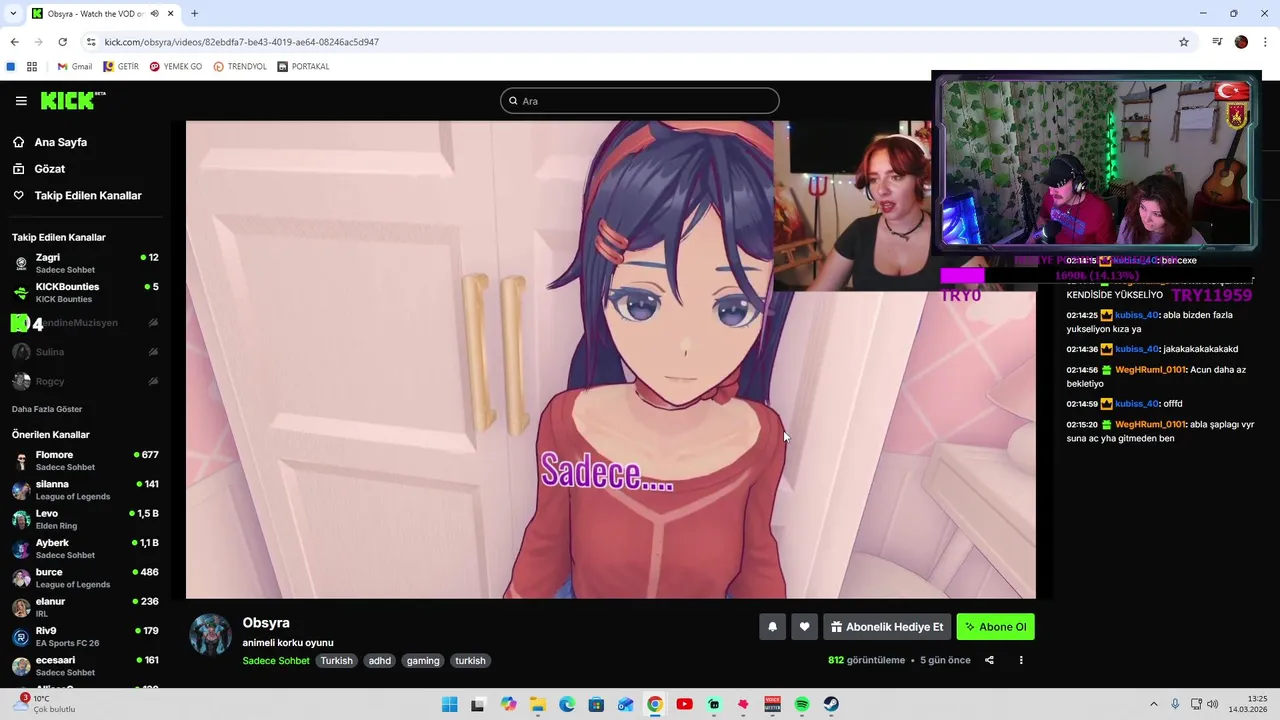This screenshot has height=720, width=1280.
Task: Mute the tab via speaker icon
Action: click(154, 14)
